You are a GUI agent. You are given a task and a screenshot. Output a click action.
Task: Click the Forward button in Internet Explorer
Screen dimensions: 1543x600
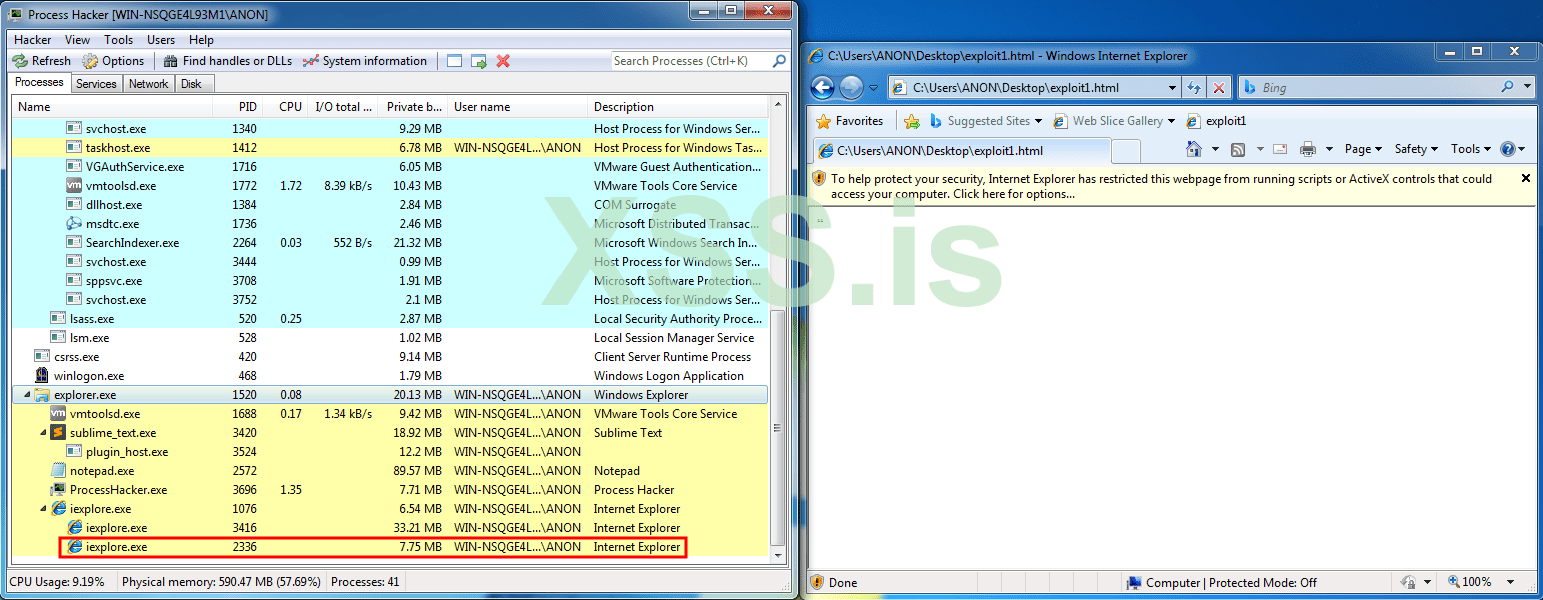click(x=851, y=88)
